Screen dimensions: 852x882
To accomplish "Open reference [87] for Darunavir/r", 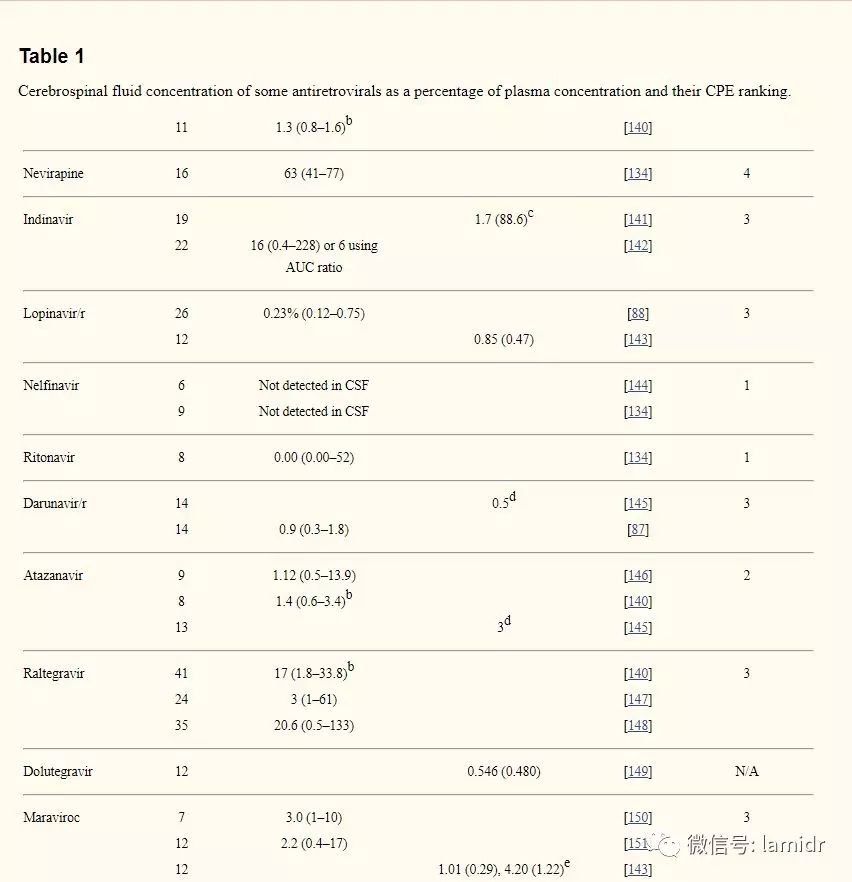I will 638,530.
